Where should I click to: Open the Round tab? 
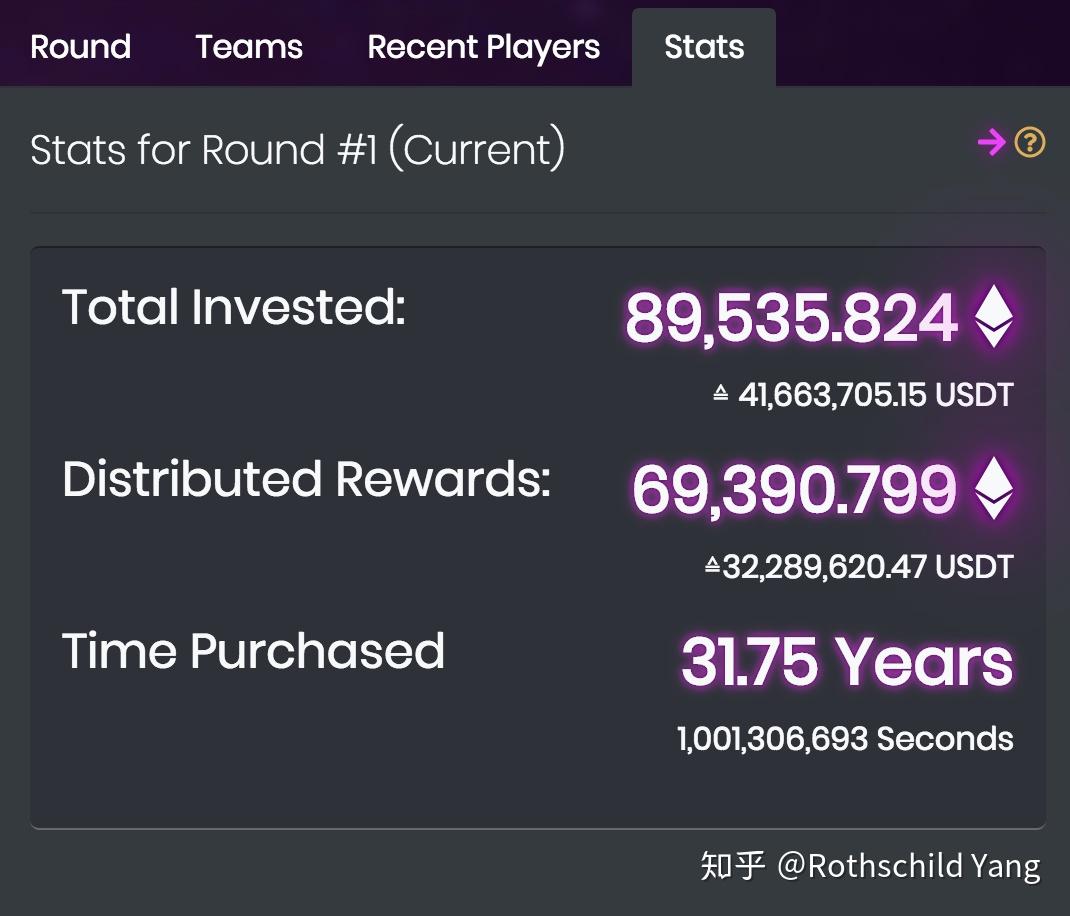80,47
